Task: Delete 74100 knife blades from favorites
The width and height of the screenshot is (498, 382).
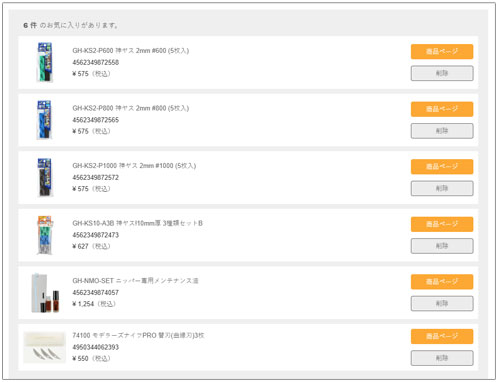Action: click(442, 358)
